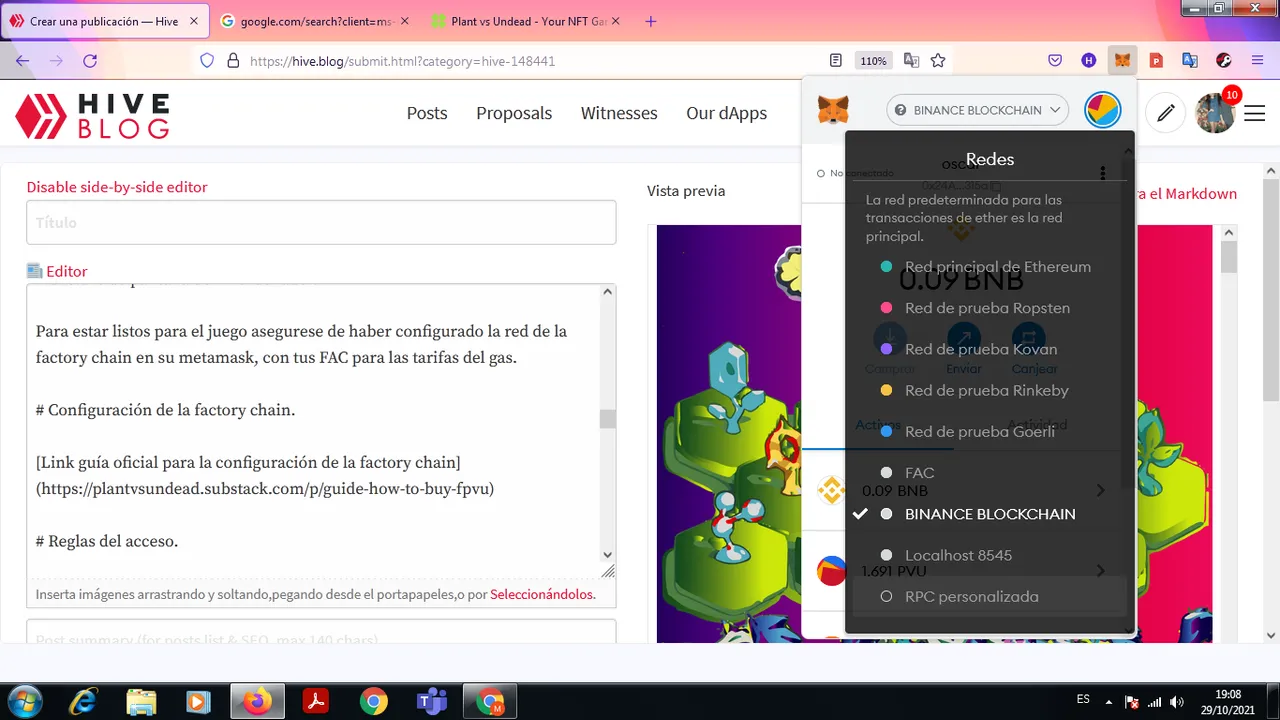Open the Witnesses menu item
Image resolution: width=1280 pixels, height=720 pixels.
[x=619, y=113]
